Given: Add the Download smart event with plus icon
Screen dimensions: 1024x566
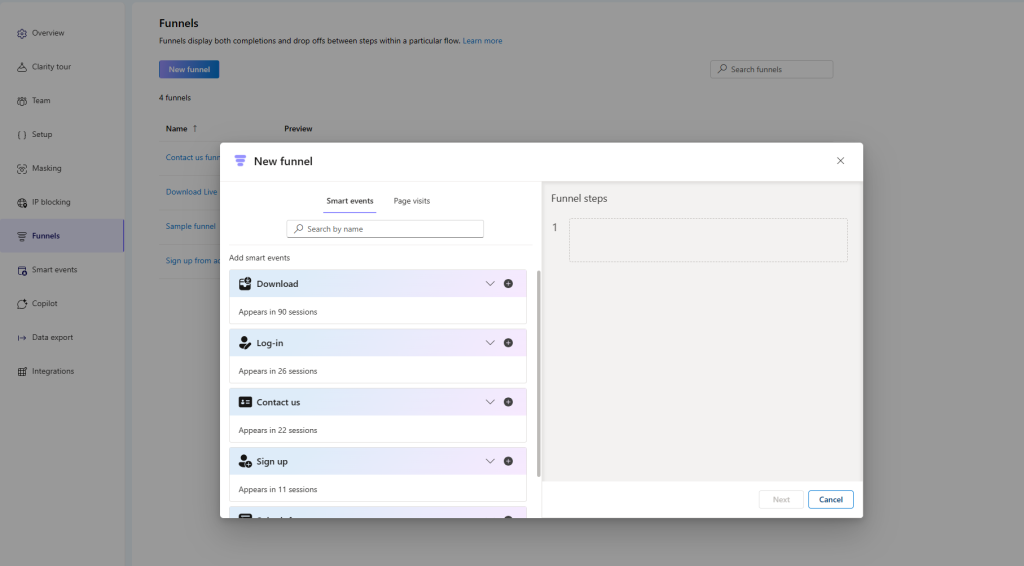Looking at the screenshot, I should pyautogui.click(x=508, y=283).
